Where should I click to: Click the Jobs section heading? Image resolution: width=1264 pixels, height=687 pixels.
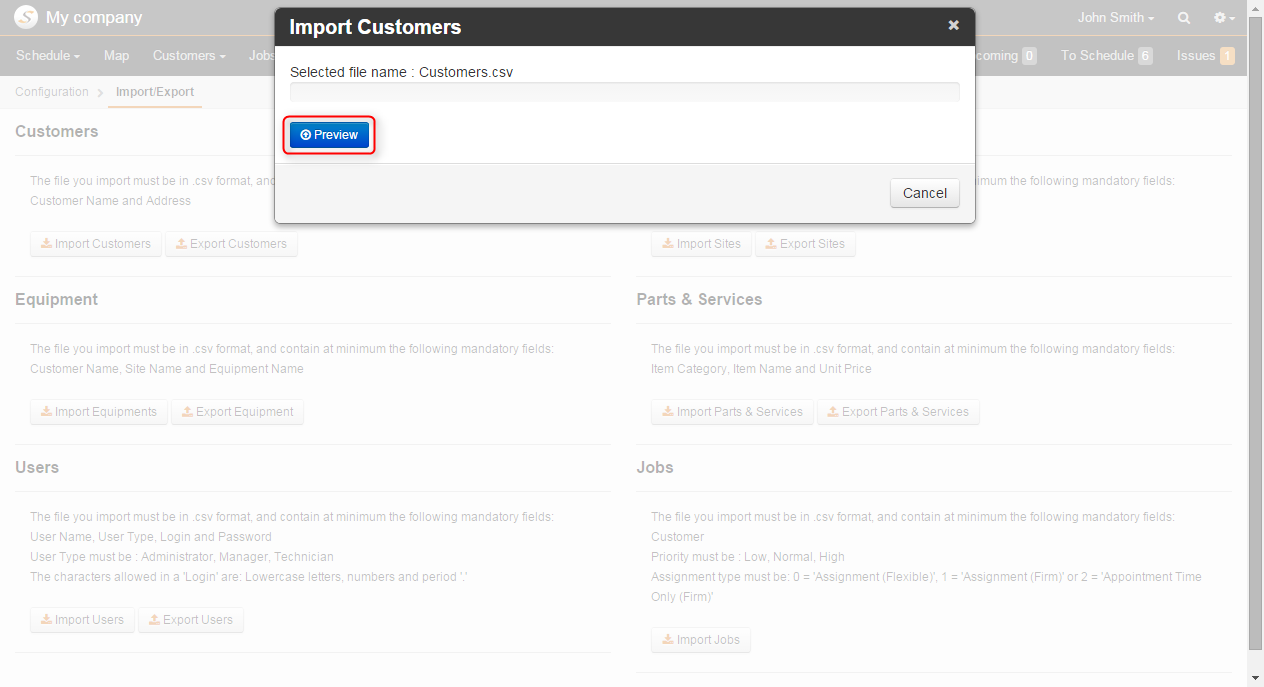click(655, 468)
